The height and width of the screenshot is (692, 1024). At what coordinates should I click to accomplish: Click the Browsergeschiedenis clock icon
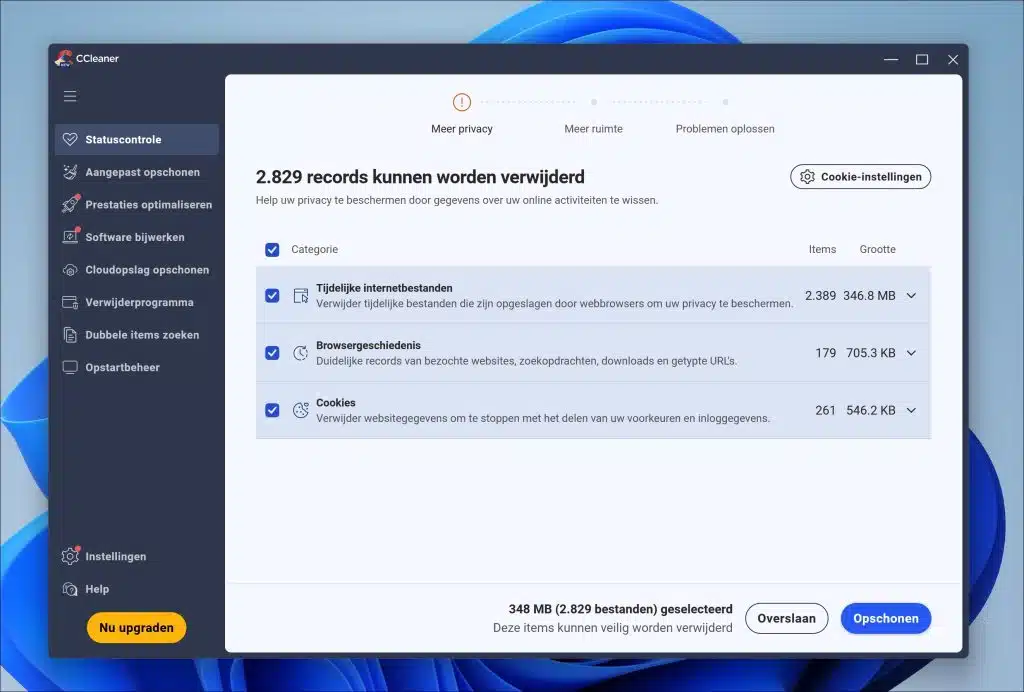pos(300,353)
